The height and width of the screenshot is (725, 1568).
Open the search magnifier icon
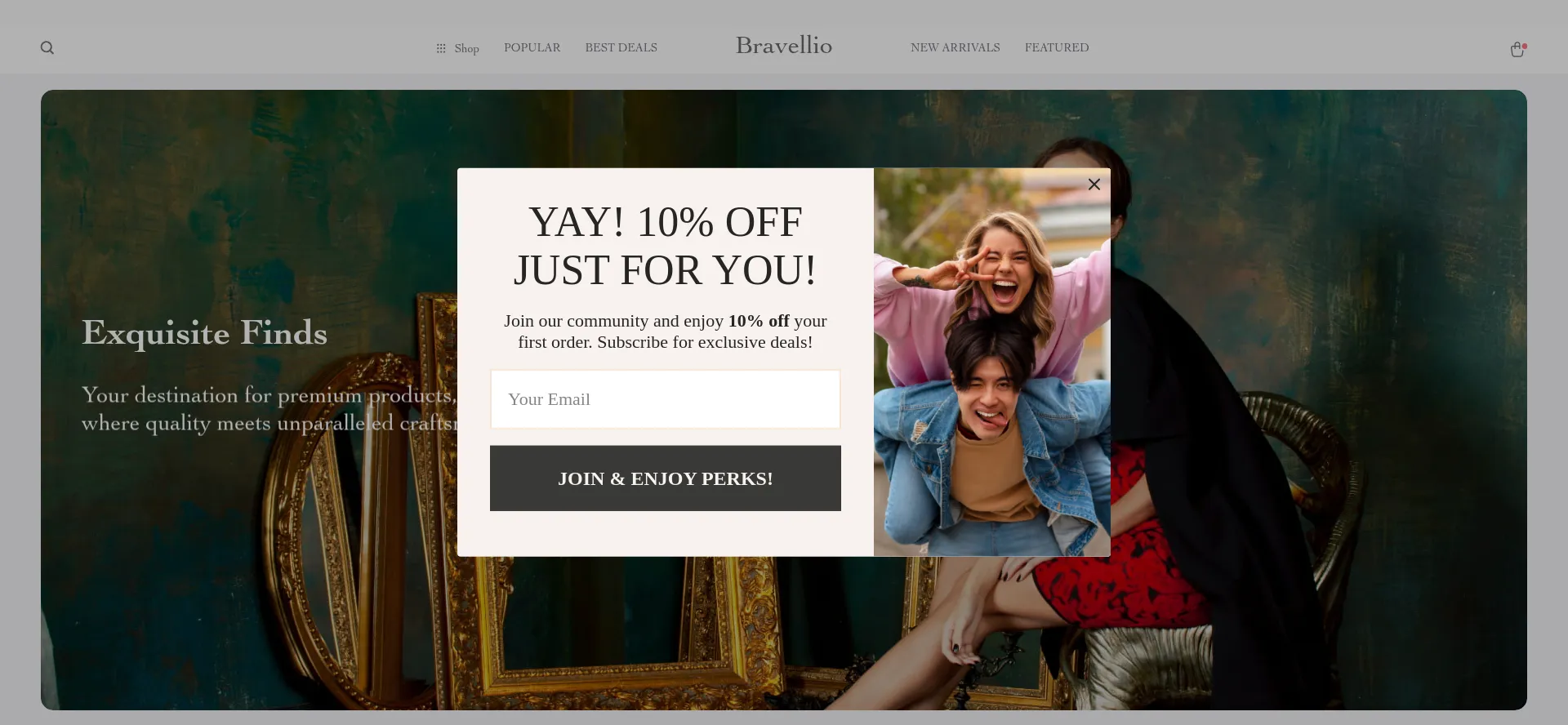47,48
